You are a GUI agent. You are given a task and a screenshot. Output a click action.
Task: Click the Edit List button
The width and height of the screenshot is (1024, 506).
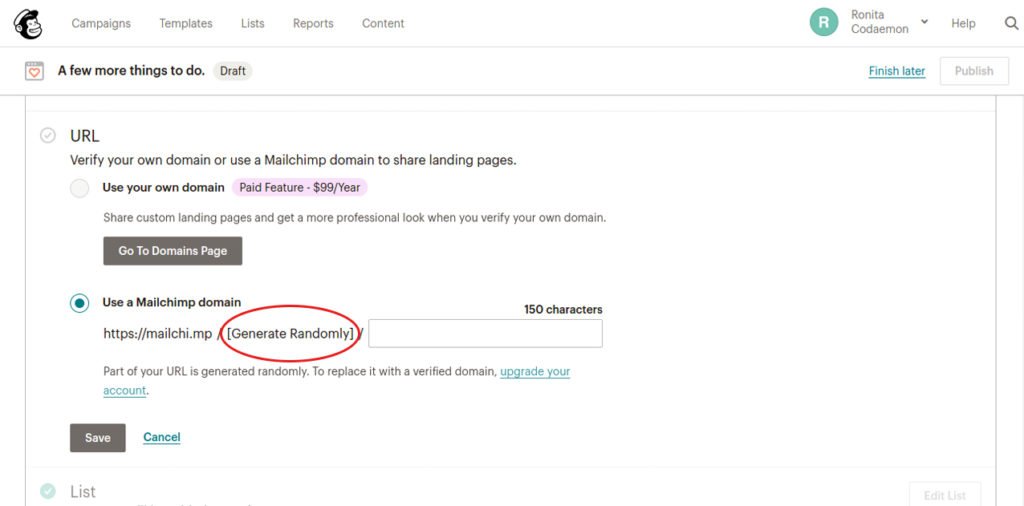pyautogui.click(x=945, y=496)
